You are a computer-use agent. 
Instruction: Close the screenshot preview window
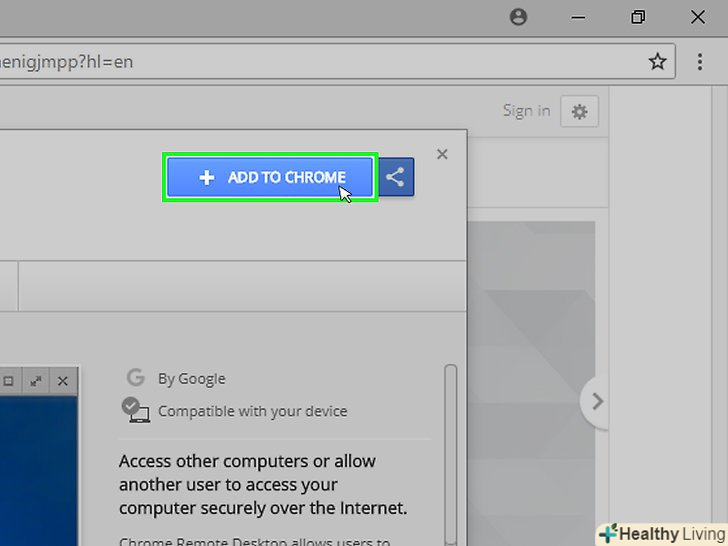(63, 382)
